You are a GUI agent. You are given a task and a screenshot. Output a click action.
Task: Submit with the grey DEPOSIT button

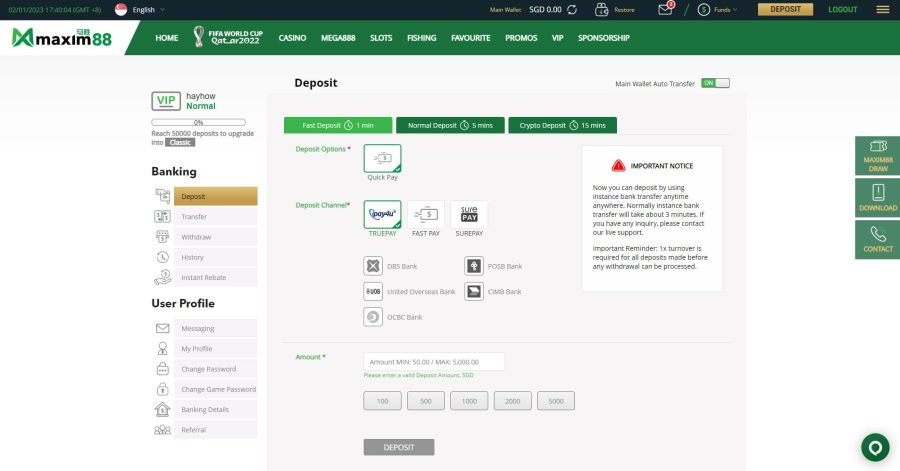(399, 447)
